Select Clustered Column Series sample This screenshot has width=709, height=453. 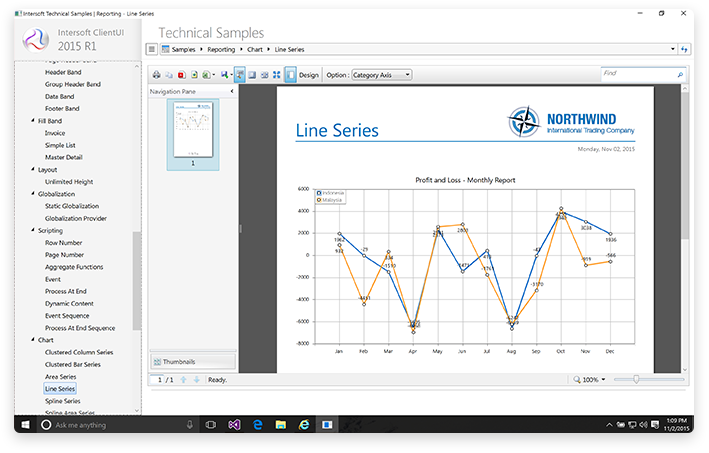79,352
